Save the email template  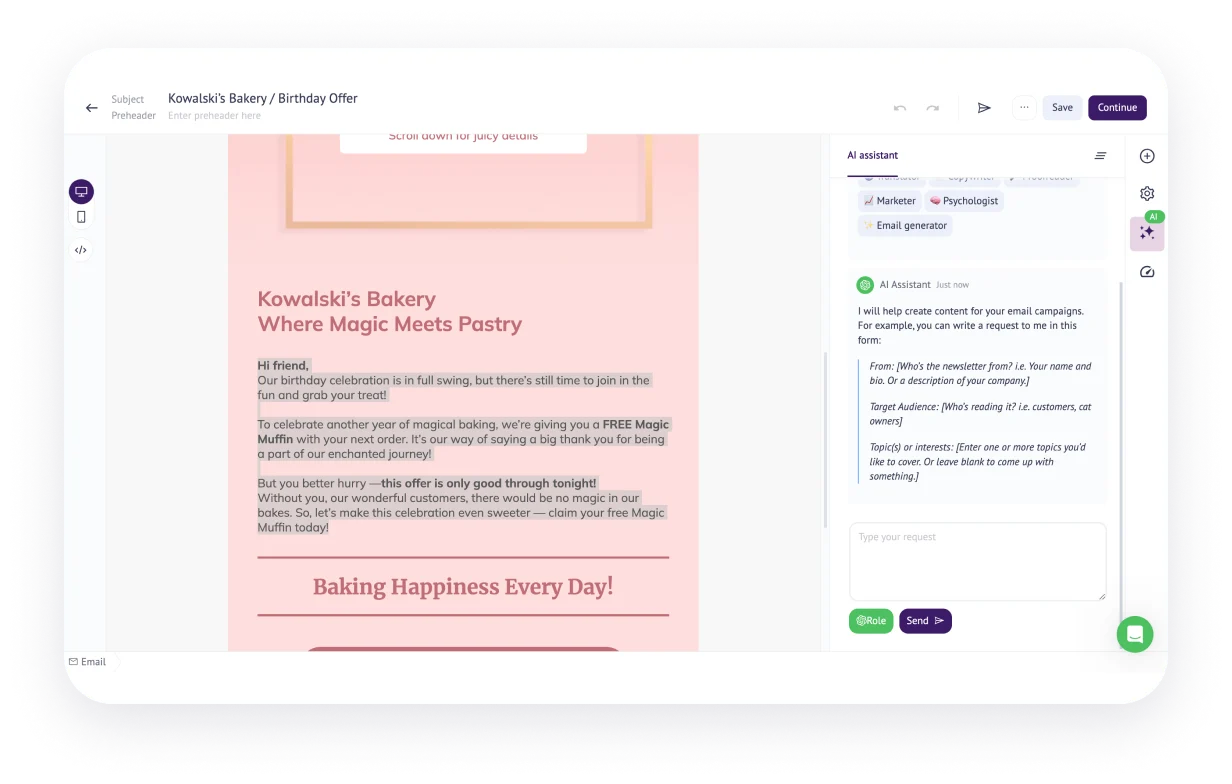1062,108
